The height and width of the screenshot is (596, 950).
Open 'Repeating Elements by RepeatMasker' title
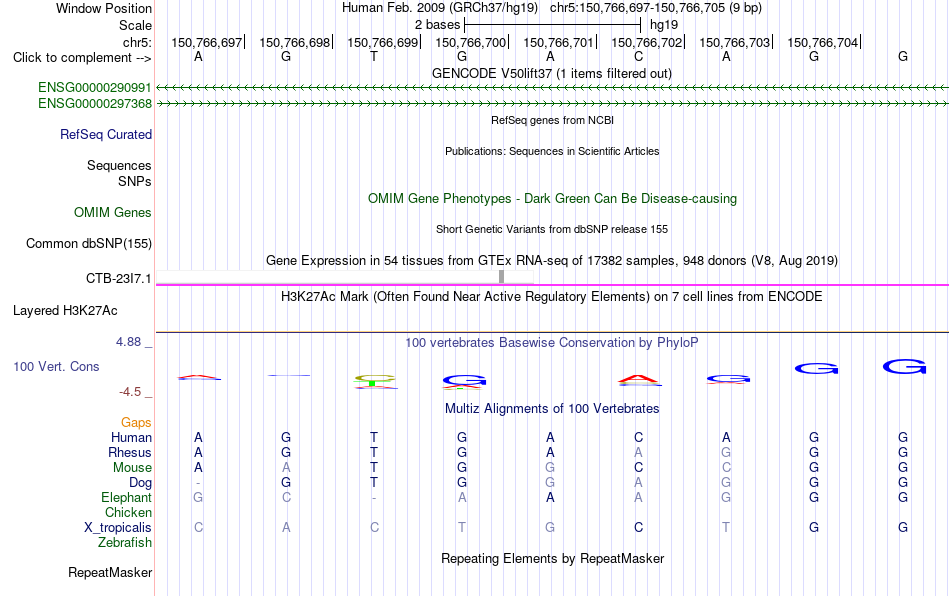click(x=552, y=558)
